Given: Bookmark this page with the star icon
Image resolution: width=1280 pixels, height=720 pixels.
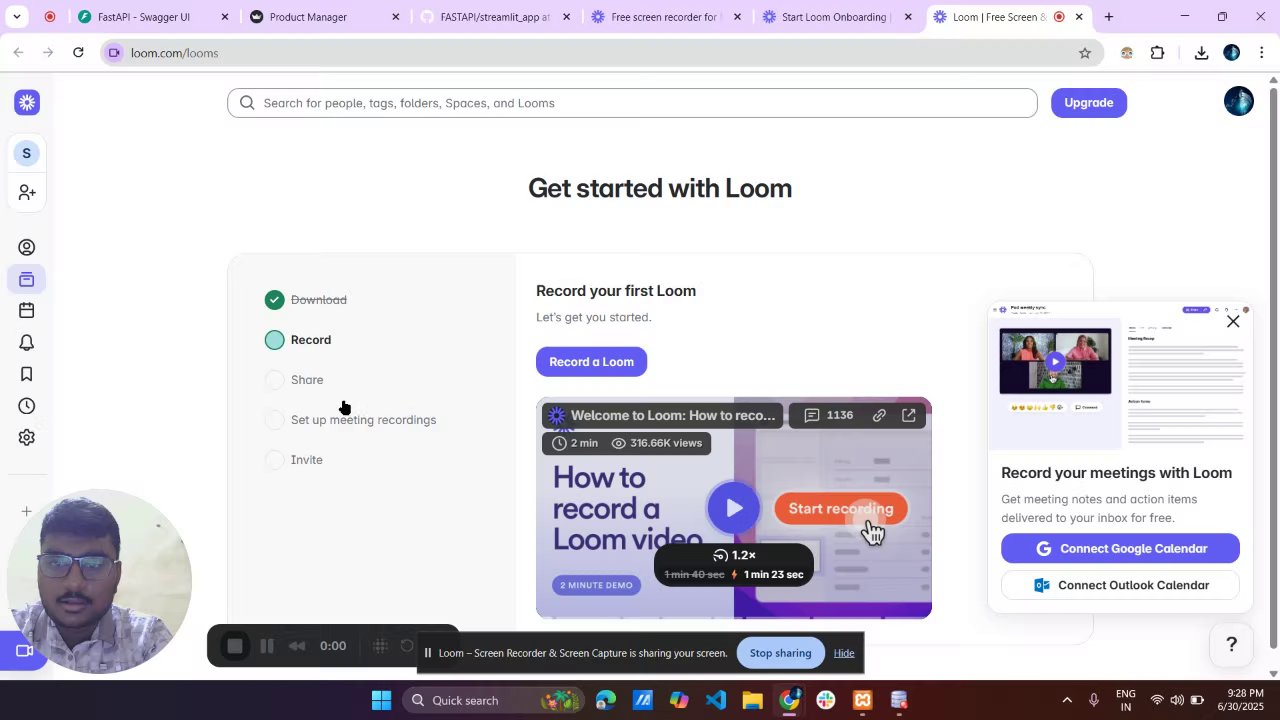Looking at the screenshot, I should pyautogui.click(x=1085, y=53).
